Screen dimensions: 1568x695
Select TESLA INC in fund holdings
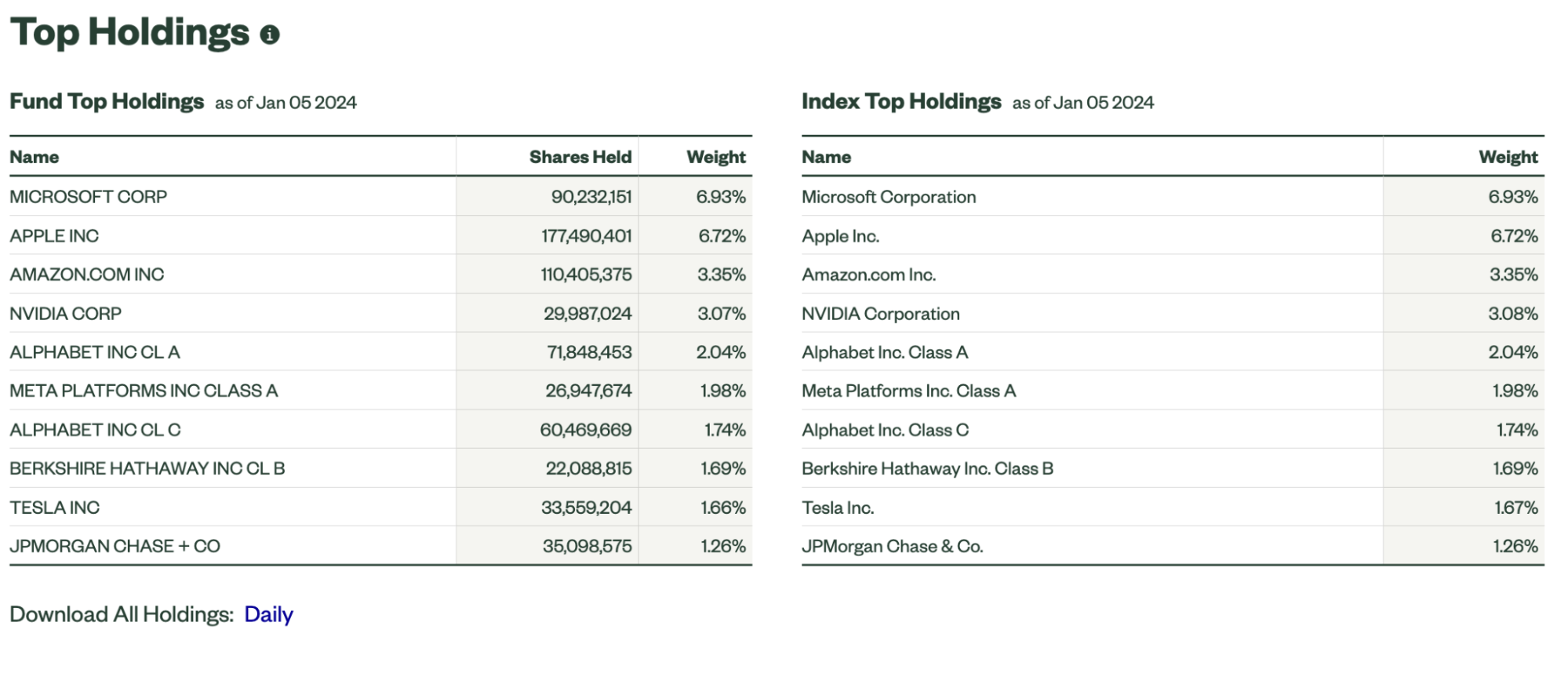click(x=55, y=508)
